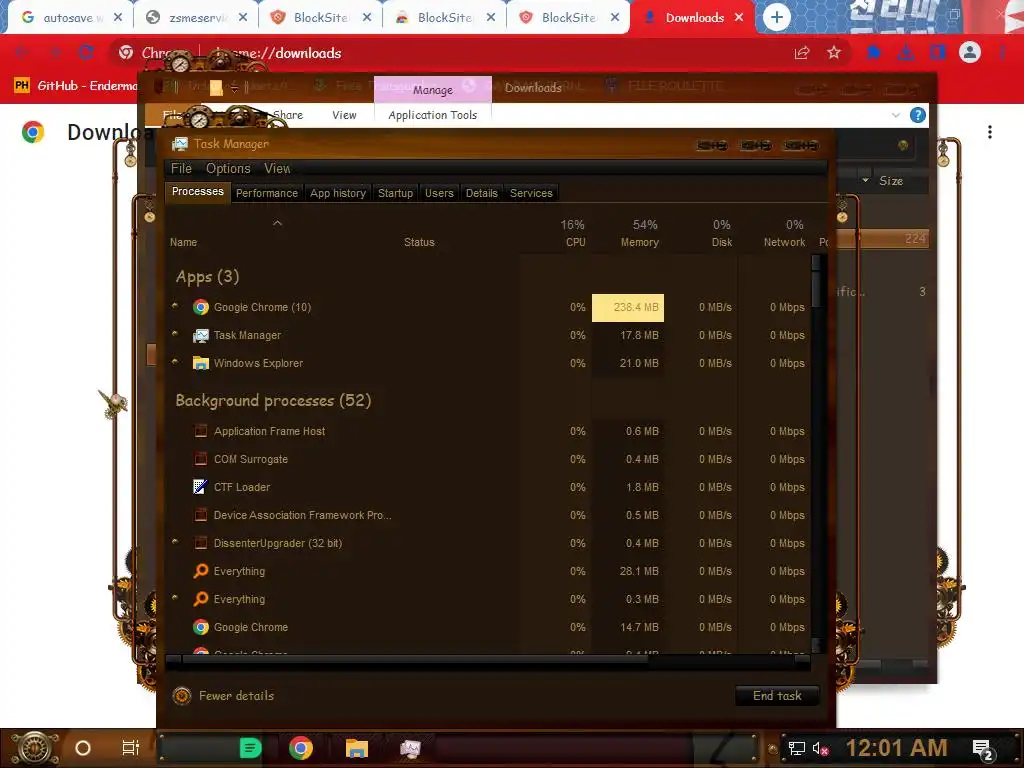
Task: Open a new Chrome tab
Action: pos(776,18)
